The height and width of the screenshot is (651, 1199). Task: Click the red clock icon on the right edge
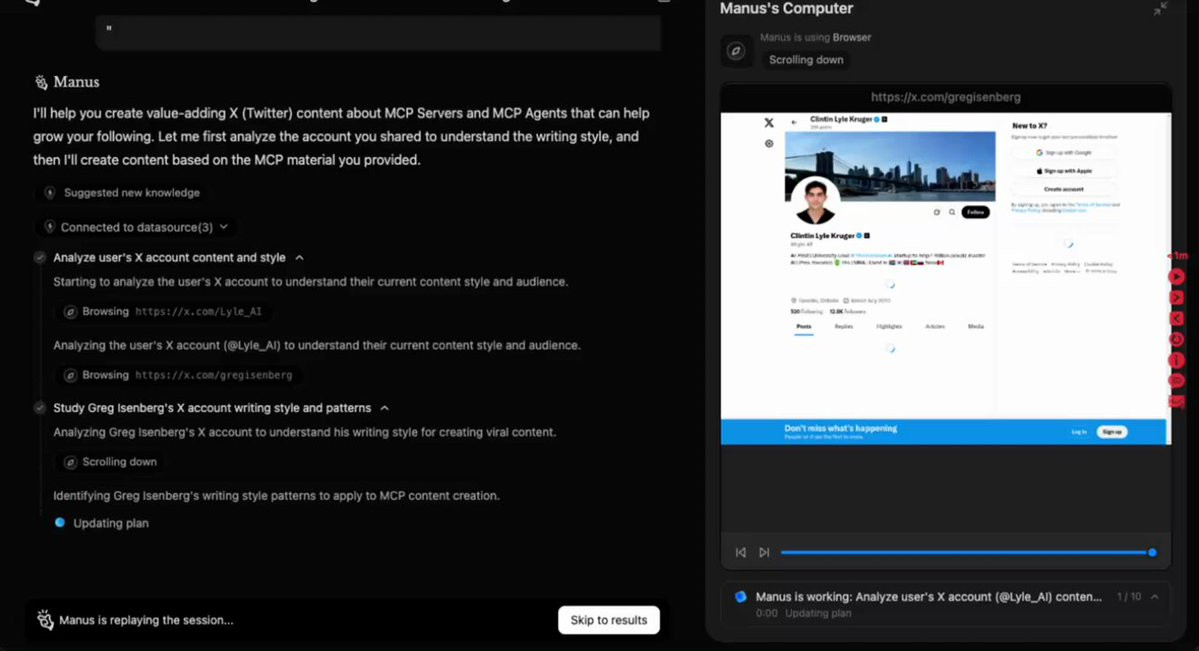tap(1177, 339)
